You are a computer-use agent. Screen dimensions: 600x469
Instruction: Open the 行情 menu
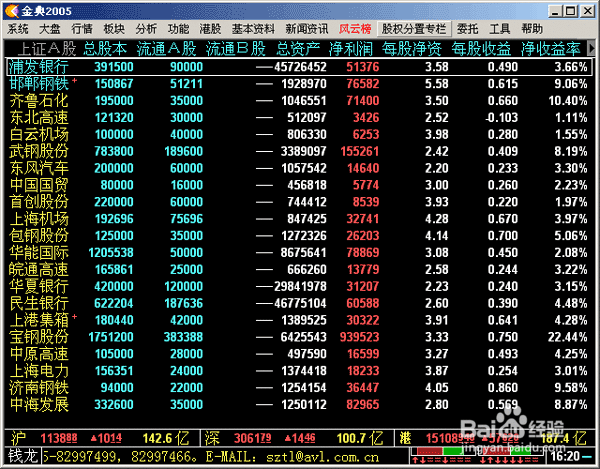pos(82,29)
